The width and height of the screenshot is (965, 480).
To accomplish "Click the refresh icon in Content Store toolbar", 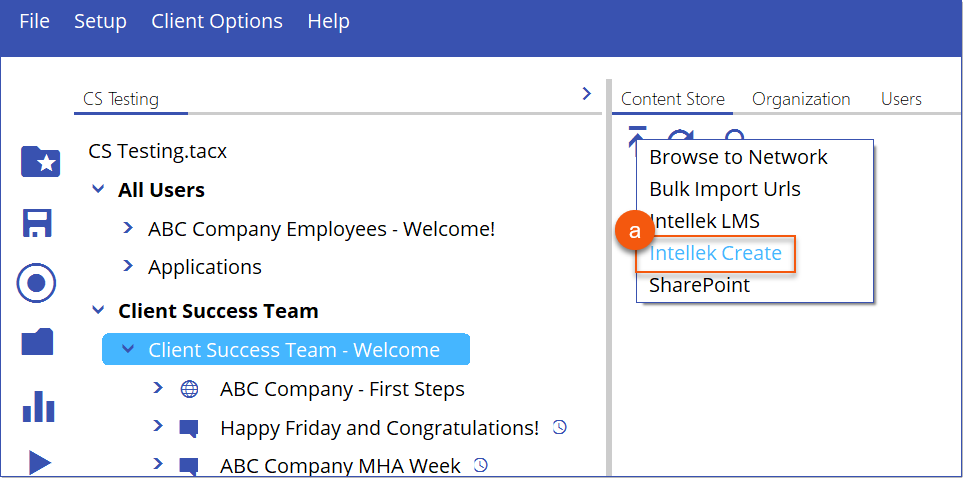I will (681, 135).
